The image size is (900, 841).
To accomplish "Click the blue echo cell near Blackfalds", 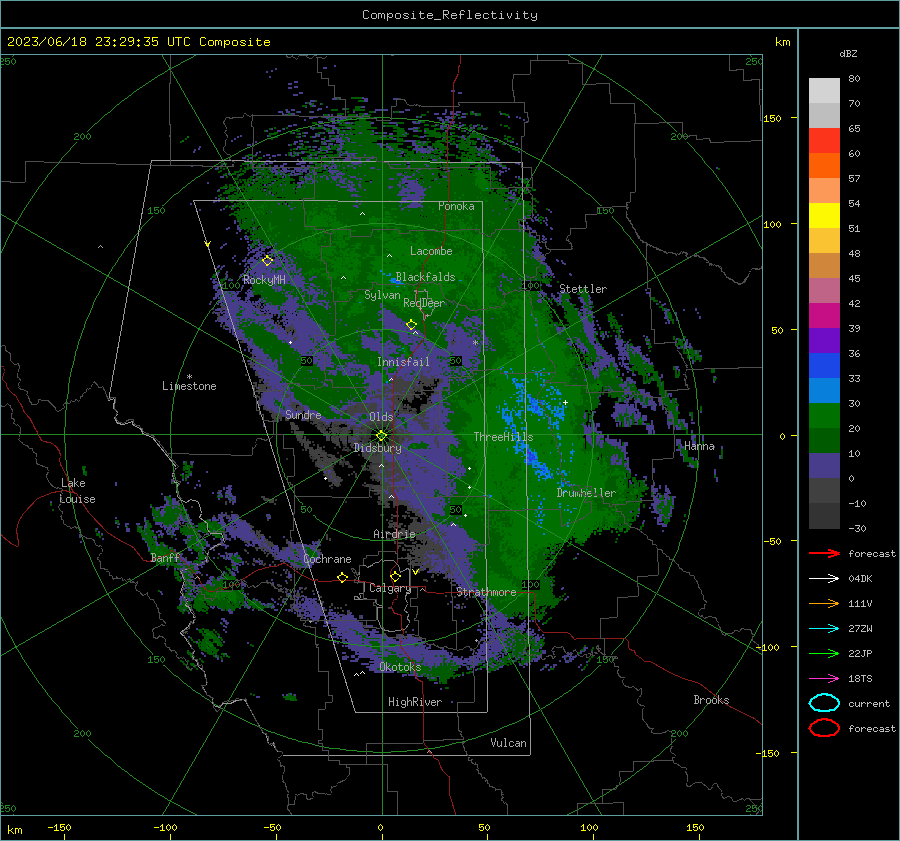I will click(x=395, y=280).
